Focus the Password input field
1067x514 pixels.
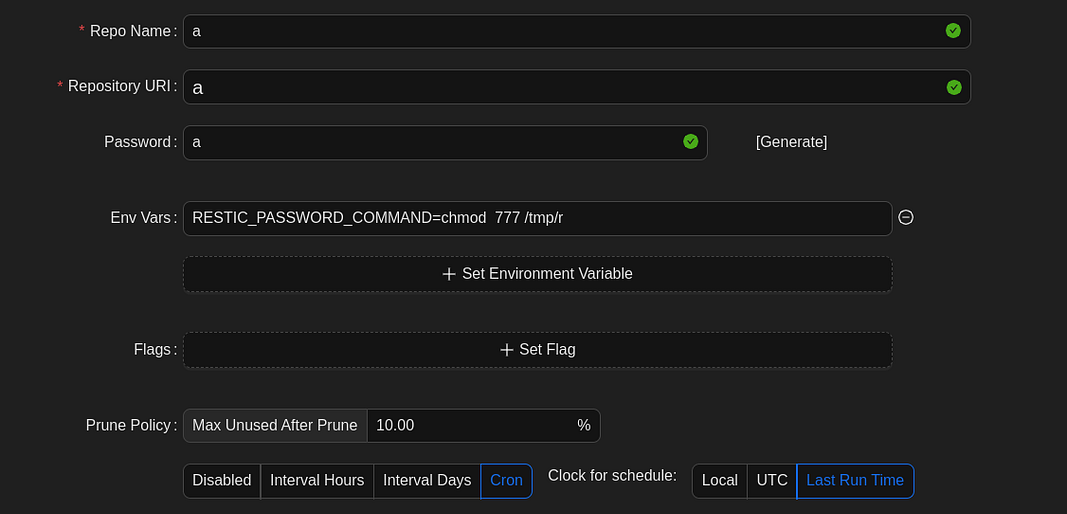click(445, 142)
